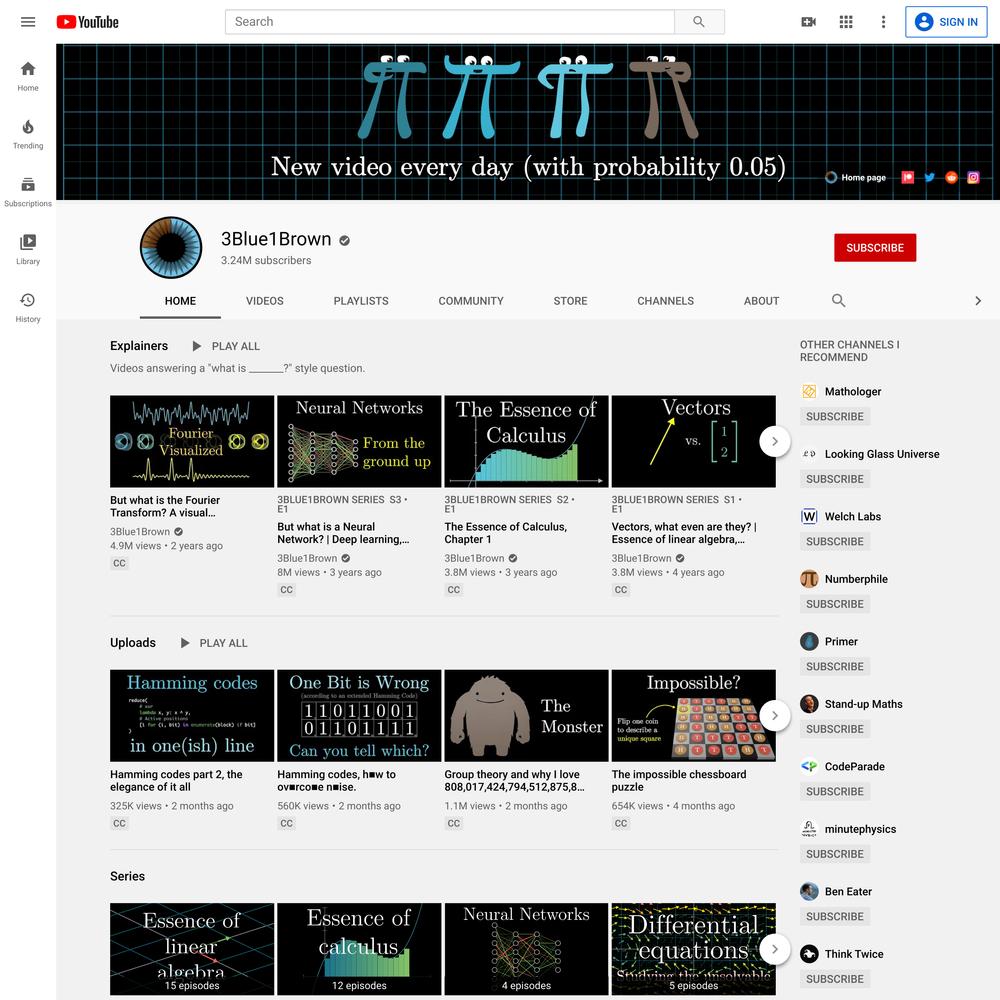Open Essence of linear algebra series
Image resolution: width=1000 pixels, height=1000 pixels.
192,949
